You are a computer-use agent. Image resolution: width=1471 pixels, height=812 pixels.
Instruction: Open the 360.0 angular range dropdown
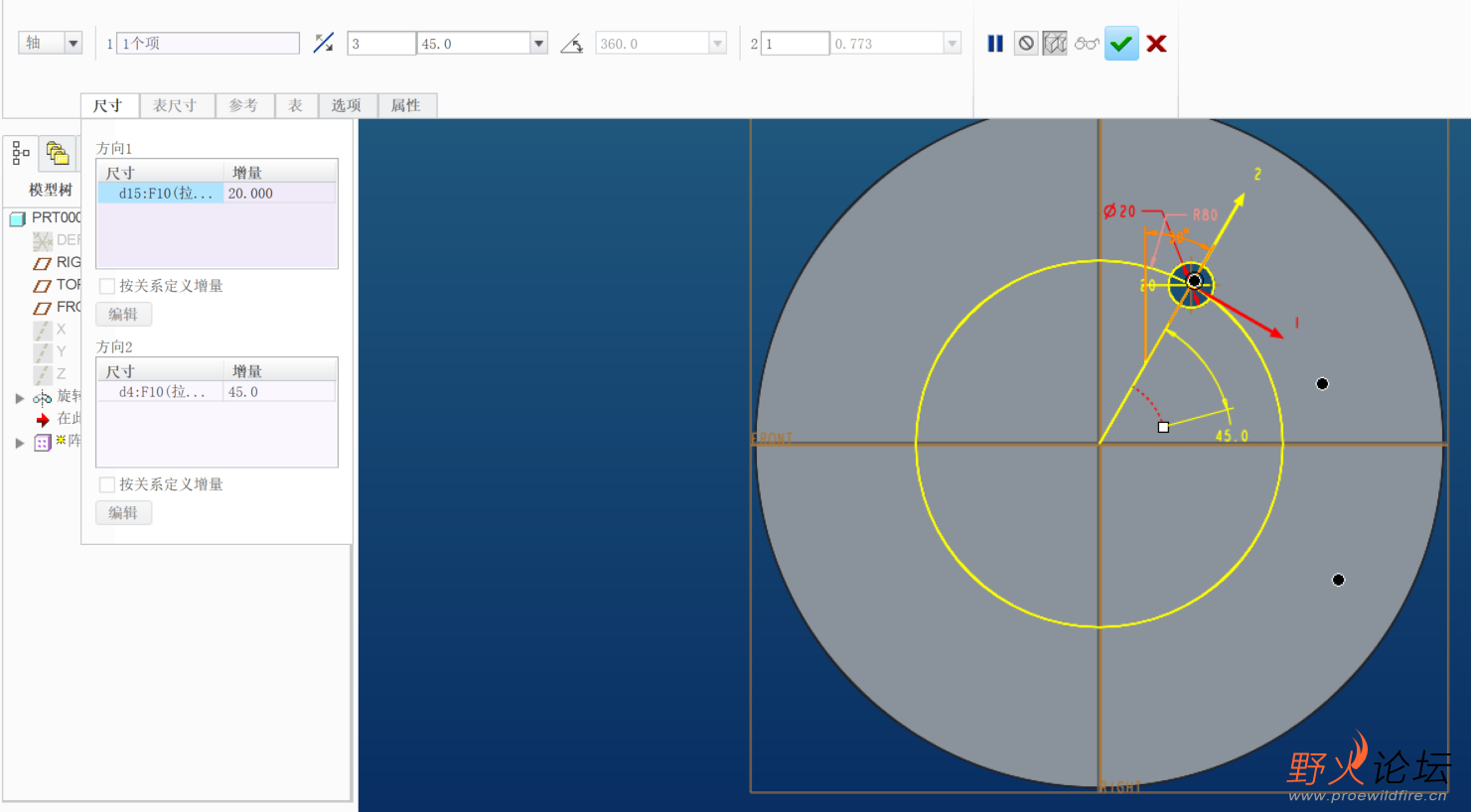click(x=717, y=44)
